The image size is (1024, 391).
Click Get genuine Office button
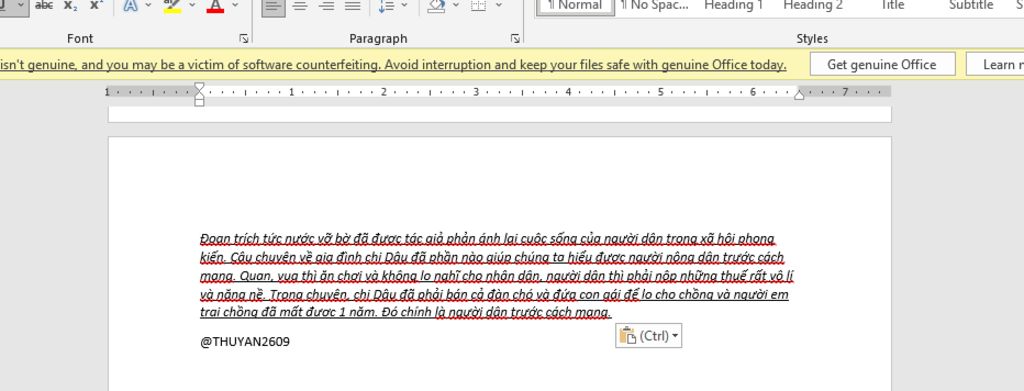pos(882,65)
